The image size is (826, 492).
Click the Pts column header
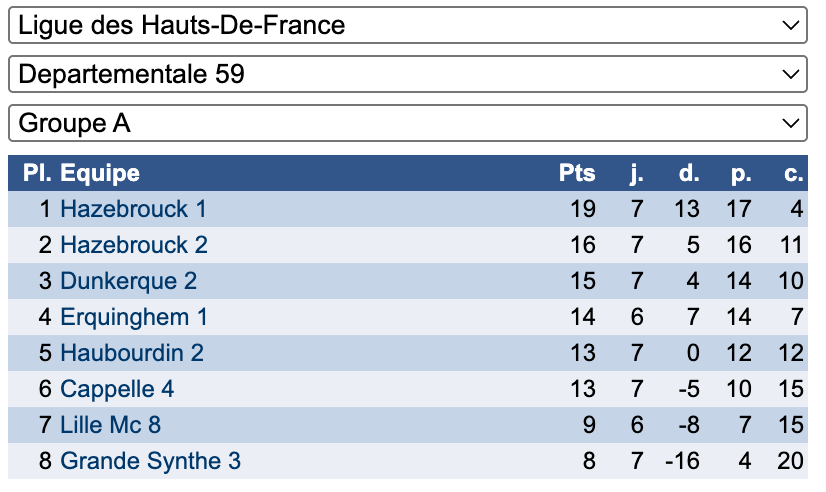point(577,173)
